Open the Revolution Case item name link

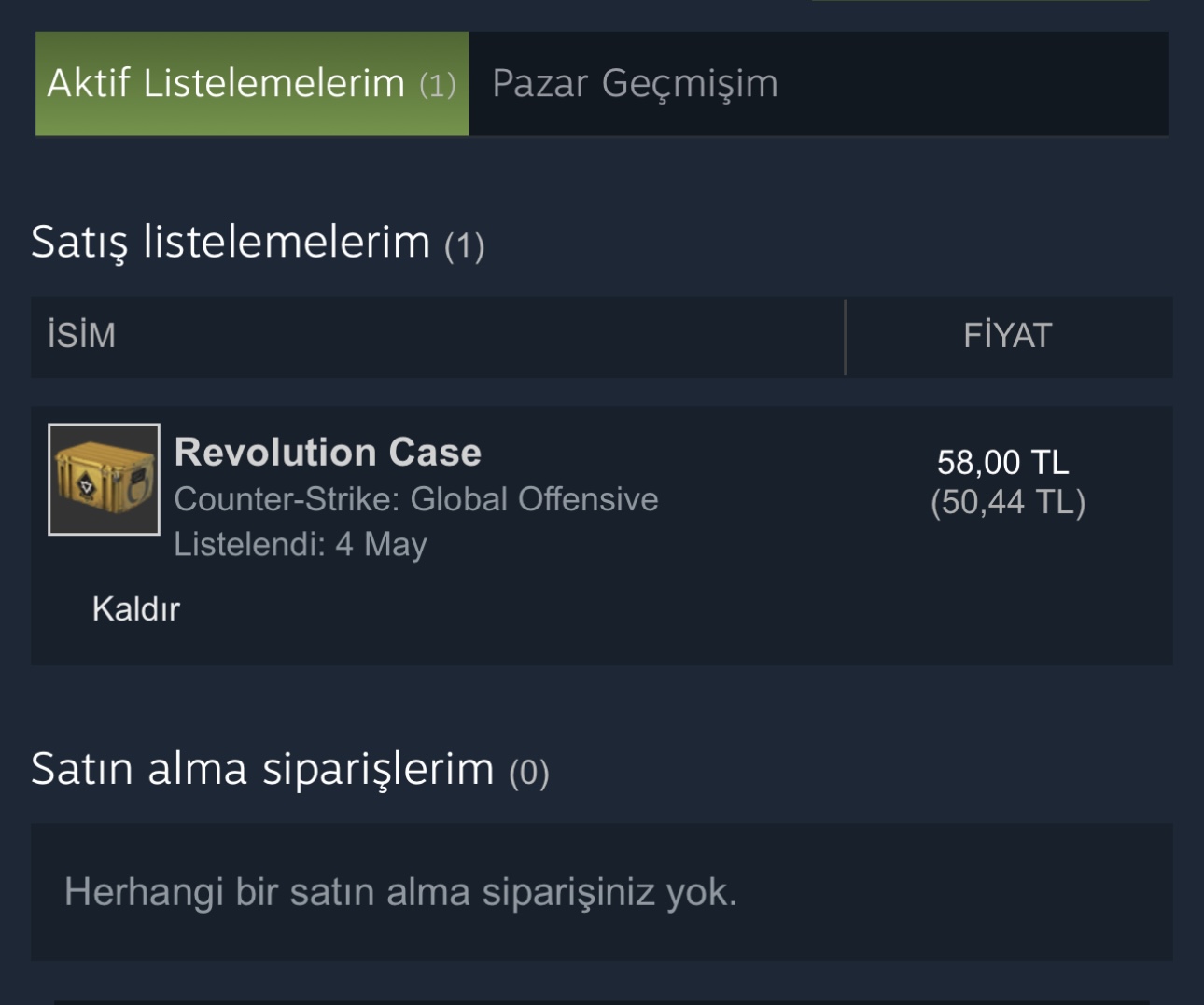328,453
